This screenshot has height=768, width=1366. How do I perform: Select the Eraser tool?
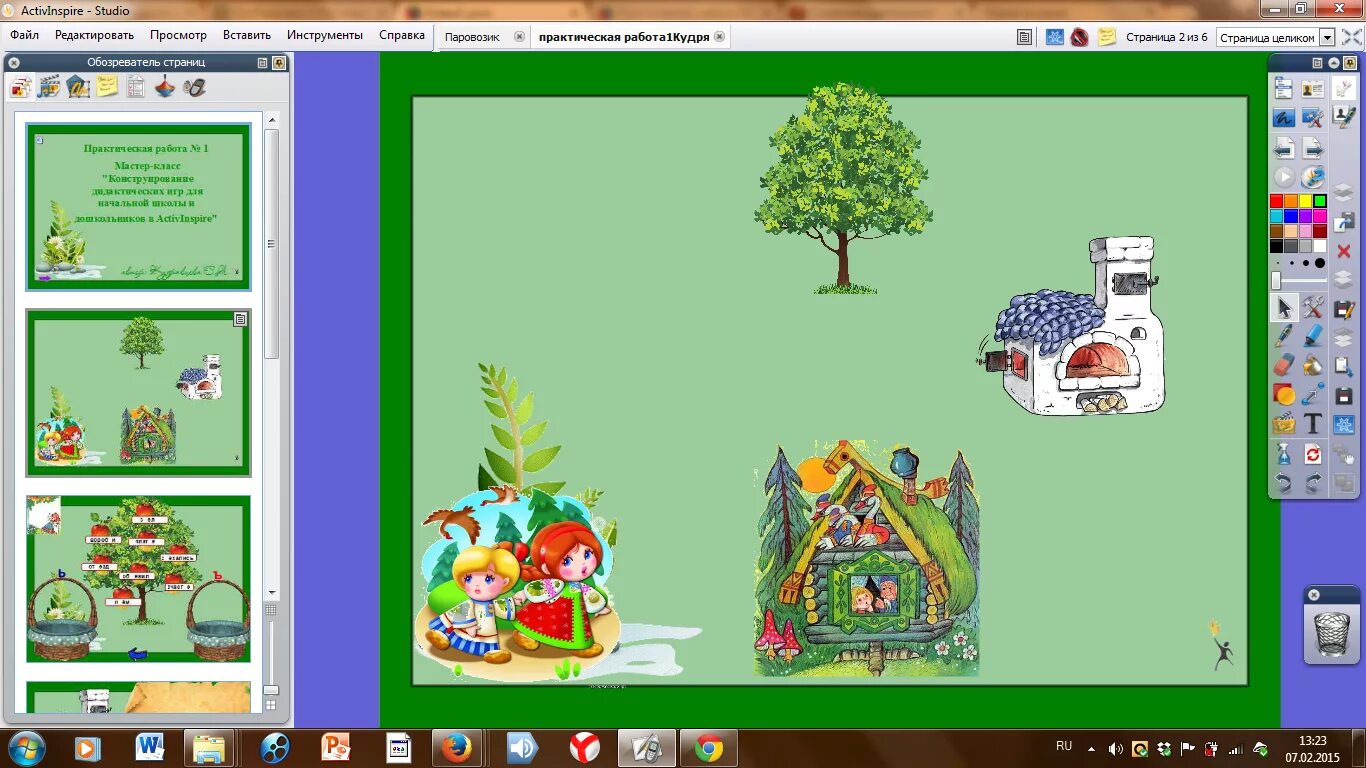[1284, 365]
